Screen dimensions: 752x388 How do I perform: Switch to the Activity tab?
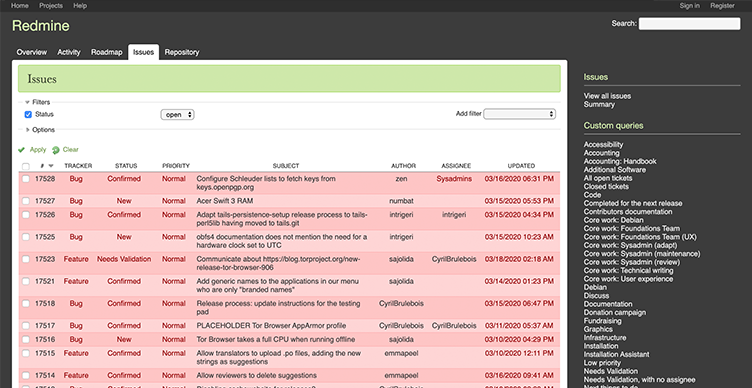69,52
